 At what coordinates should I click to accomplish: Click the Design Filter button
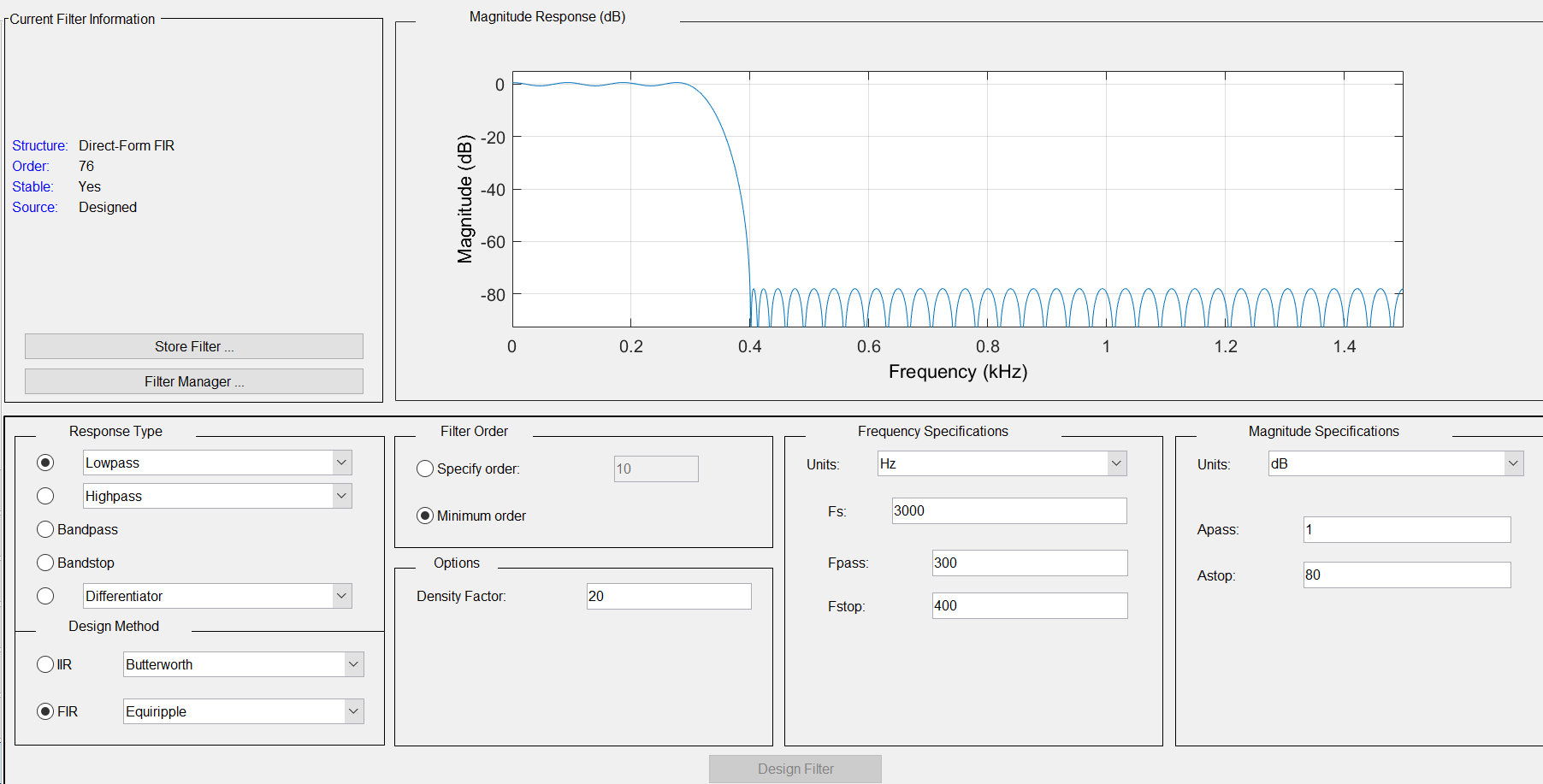point(795,769)
